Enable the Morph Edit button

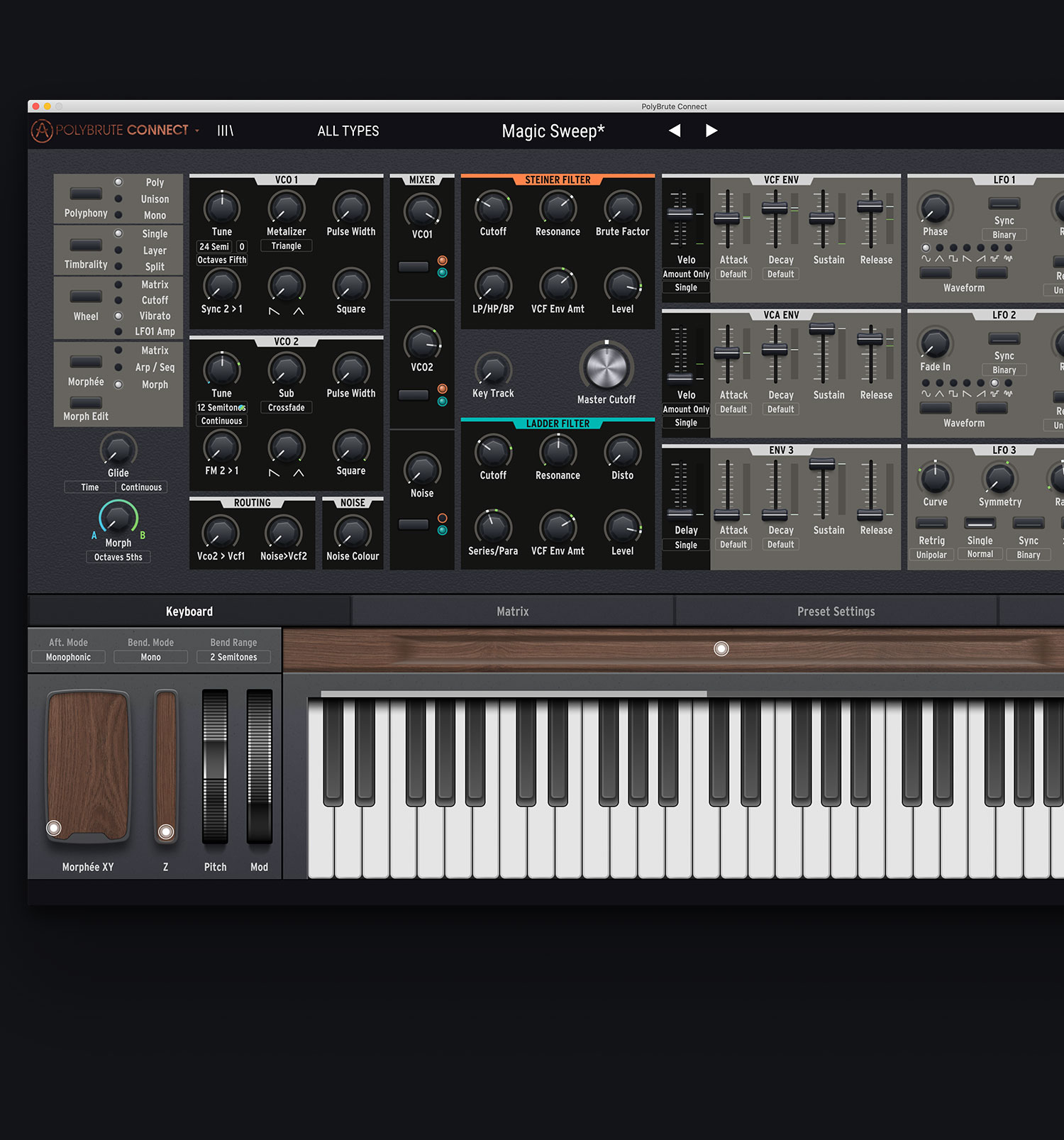tap(86, 403)
